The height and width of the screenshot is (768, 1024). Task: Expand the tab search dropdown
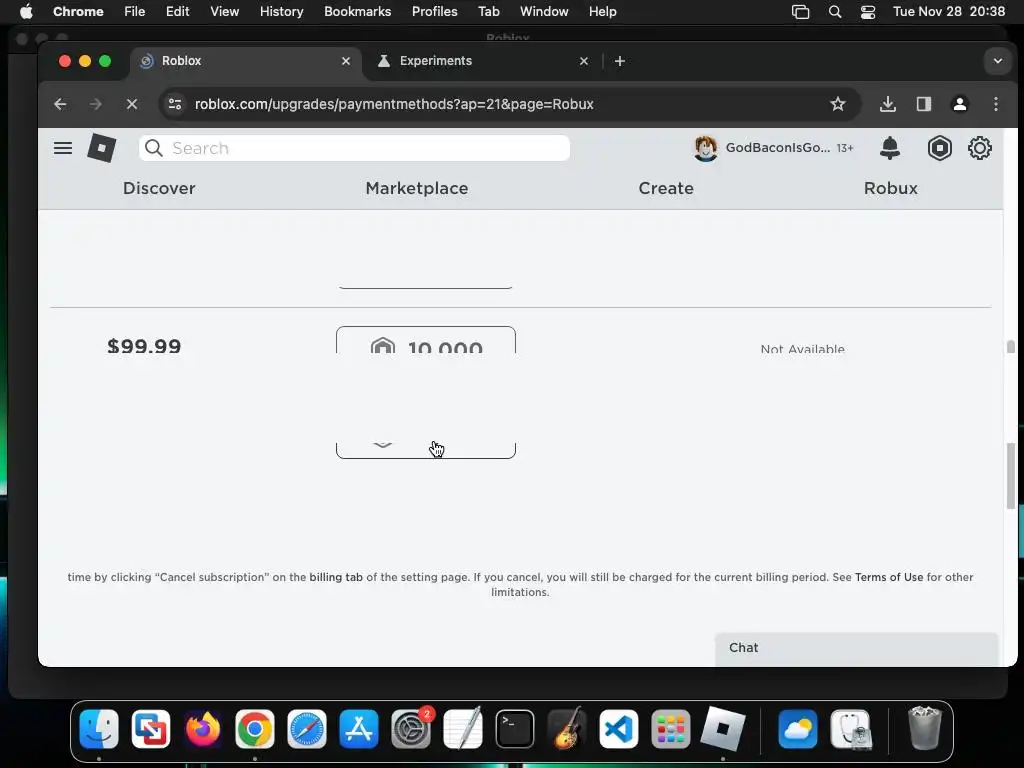[x=997, y=61]
